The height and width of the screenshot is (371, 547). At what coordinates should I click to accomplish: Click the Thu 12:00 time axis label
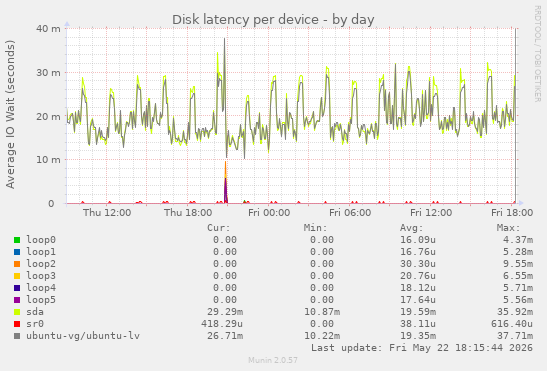click(x=107, y=213)
